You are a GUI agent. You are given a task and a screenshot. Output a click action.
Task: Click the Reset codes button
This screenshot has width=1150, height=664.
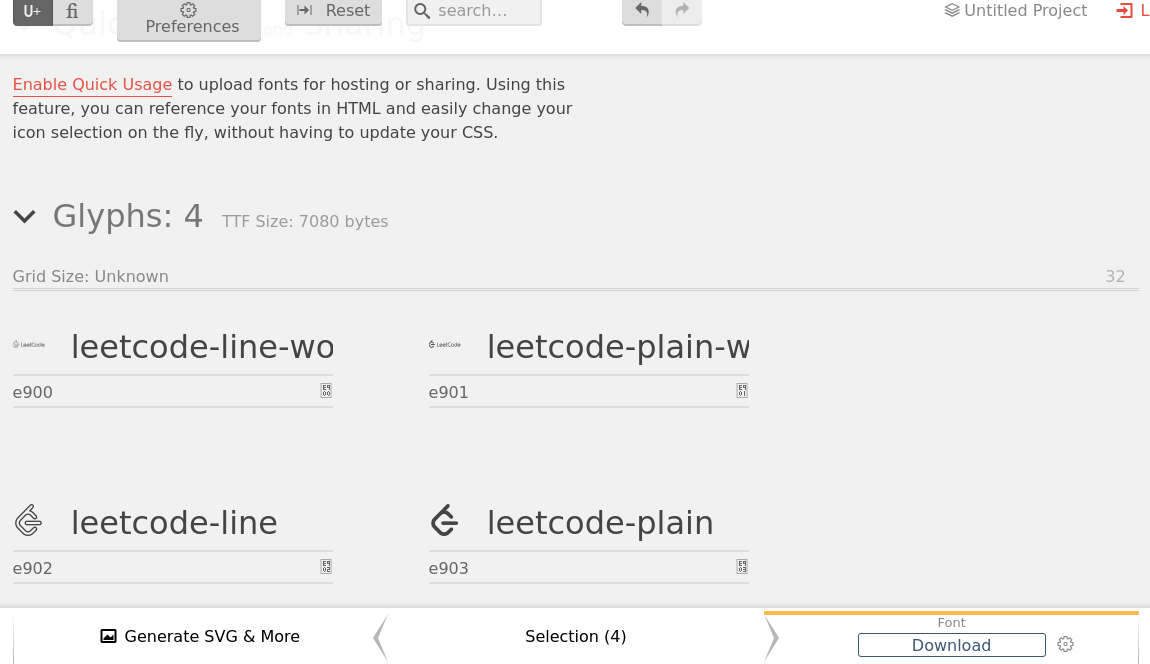pyautogui.click(x=334, y=11)
